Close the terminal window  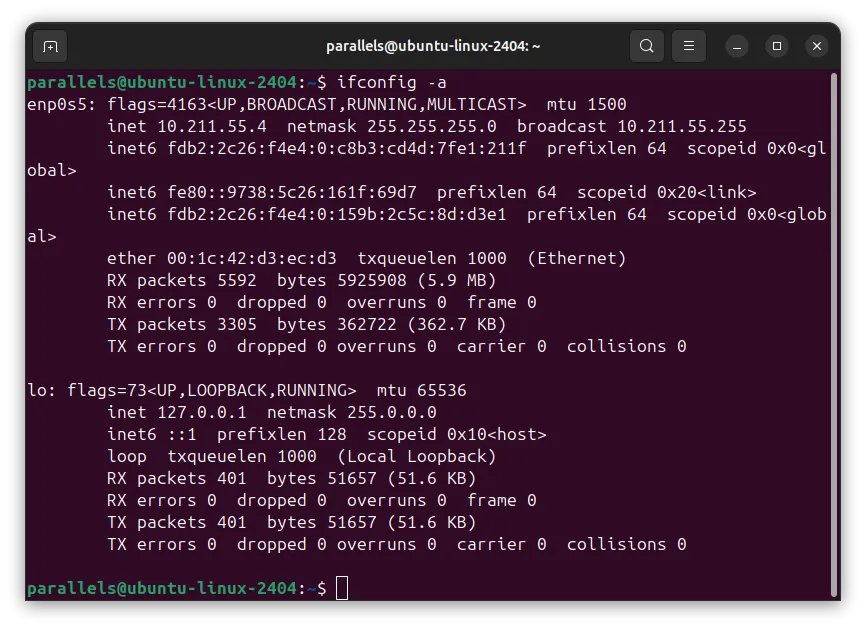[817, 46]
